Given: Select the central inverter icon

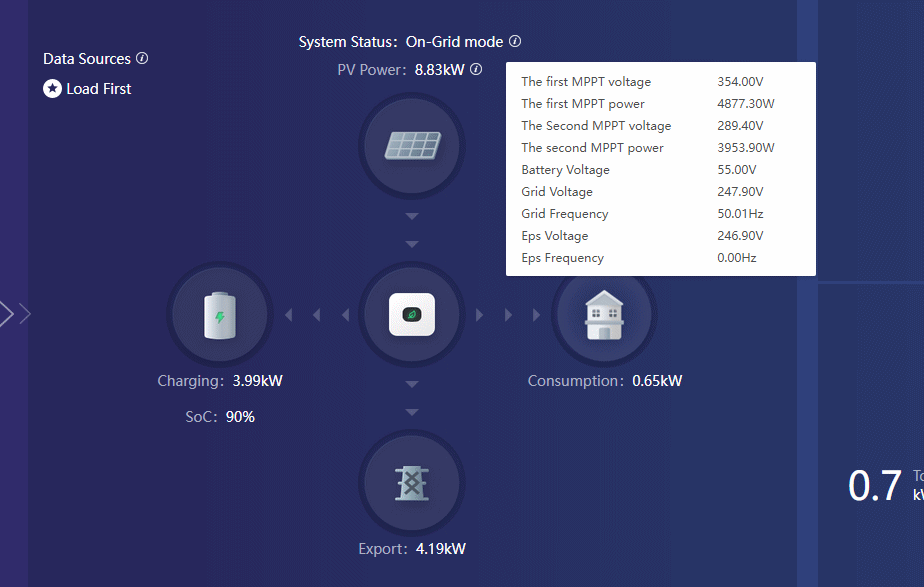Looking at the screenshot, I should click(411, 315).
